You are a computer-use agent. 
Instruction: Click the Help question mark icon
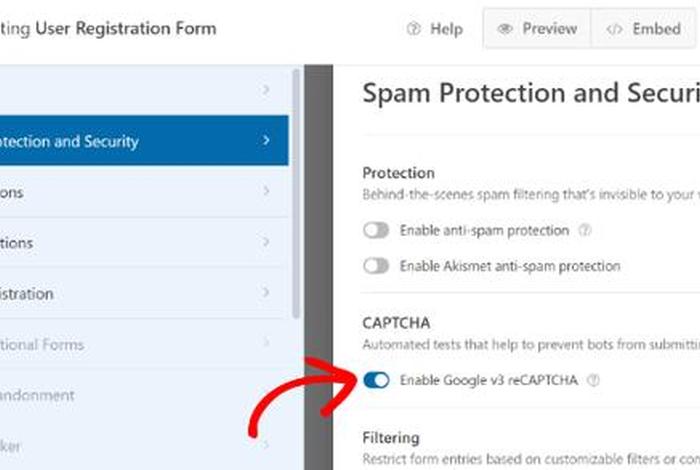(414, 30)
